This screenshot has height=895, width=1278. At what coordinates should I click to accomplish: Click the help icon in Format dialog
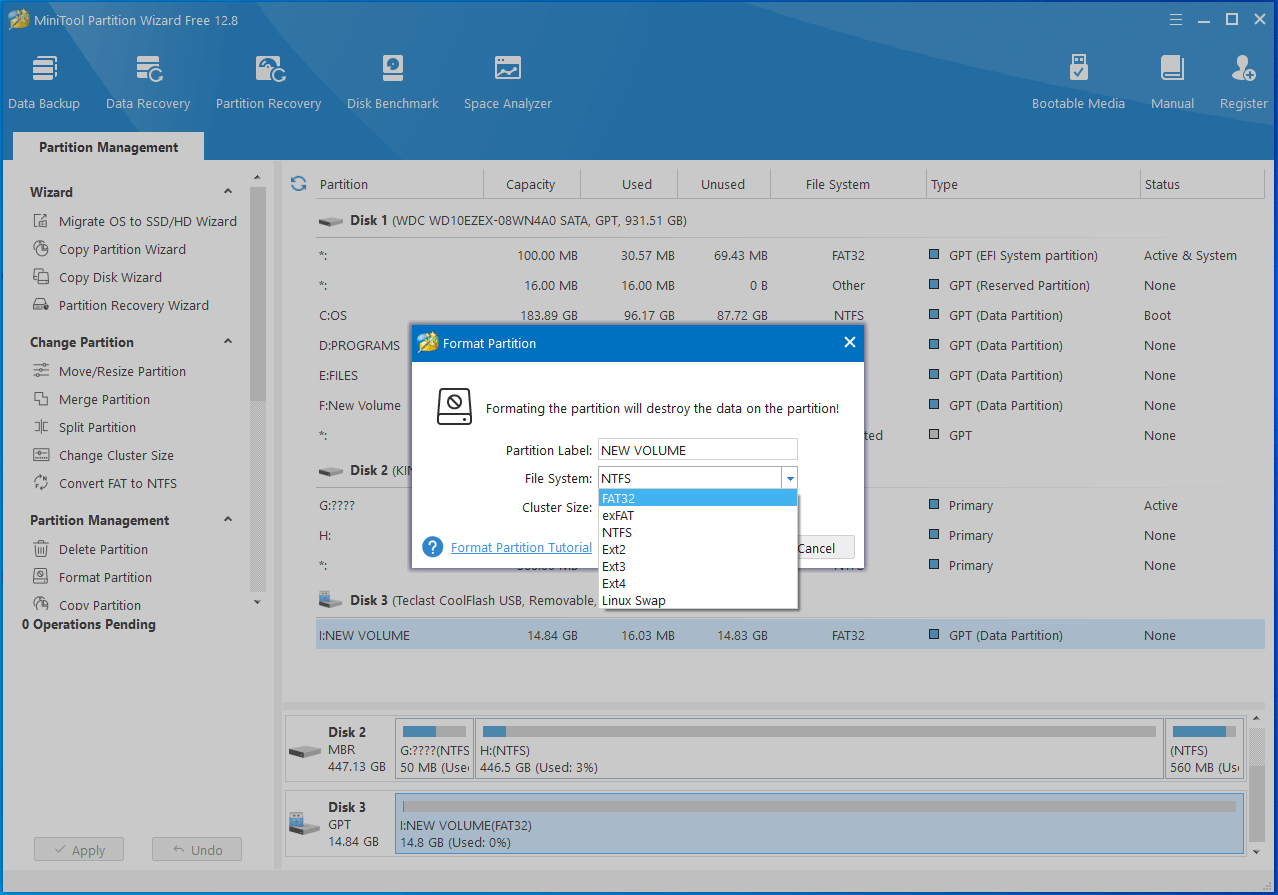[432, 547]
